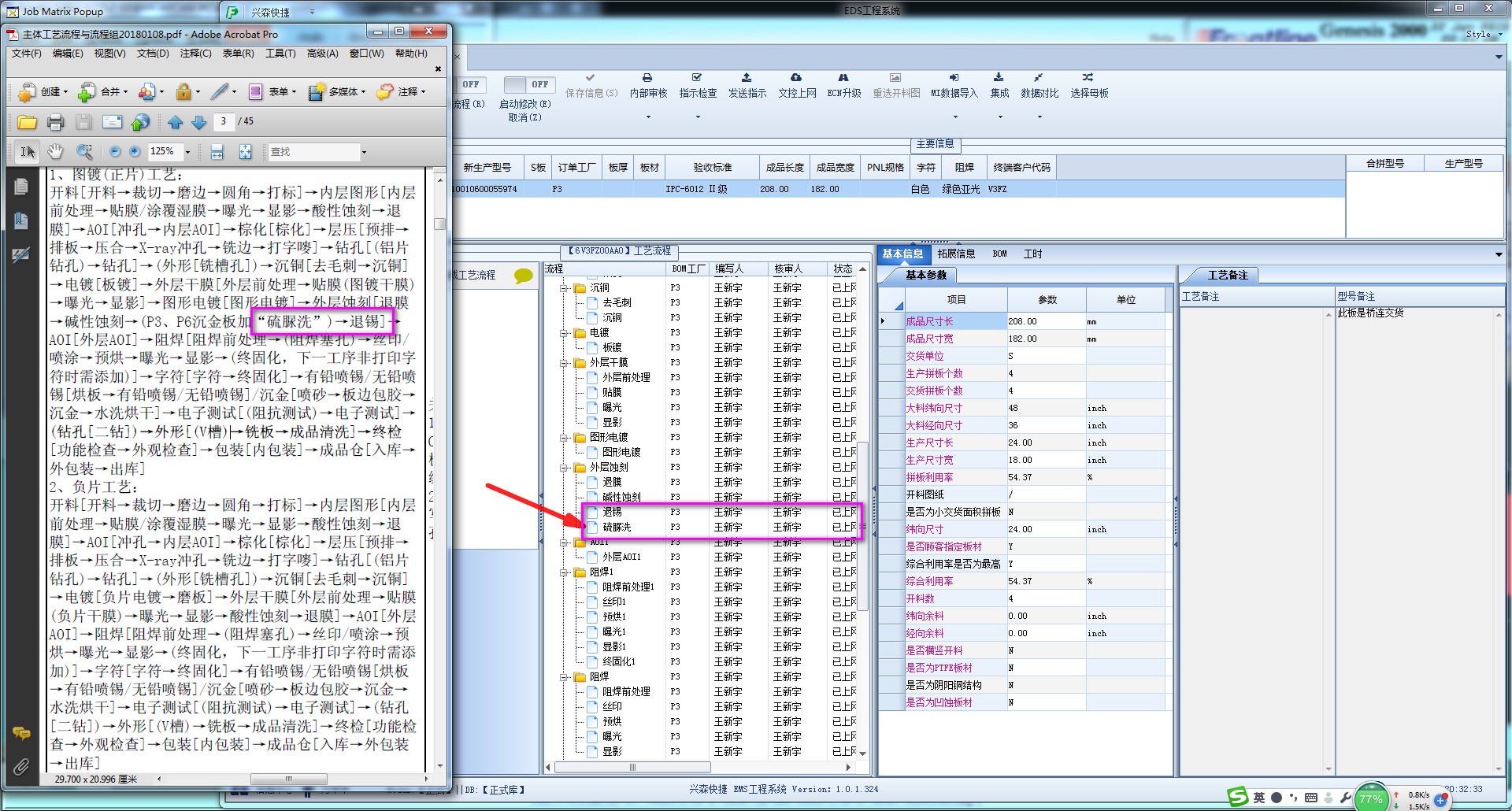The width and height of the screenshot is (1512, 811).
Task: Click the 保存信息(S) toolbar button
Action: point(591,86)
